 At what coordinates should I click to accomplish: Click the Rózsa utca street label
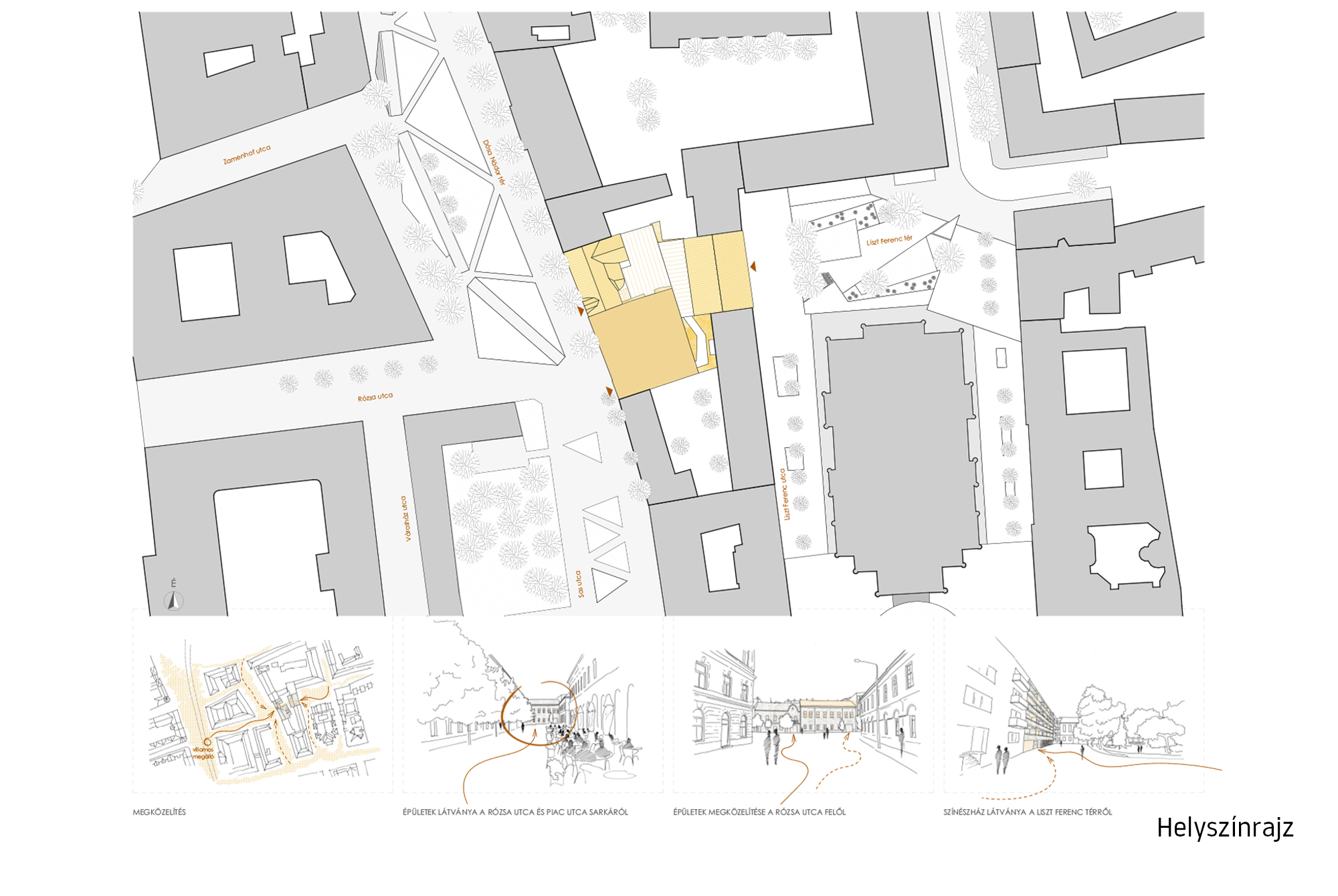(x=375, y=397)
